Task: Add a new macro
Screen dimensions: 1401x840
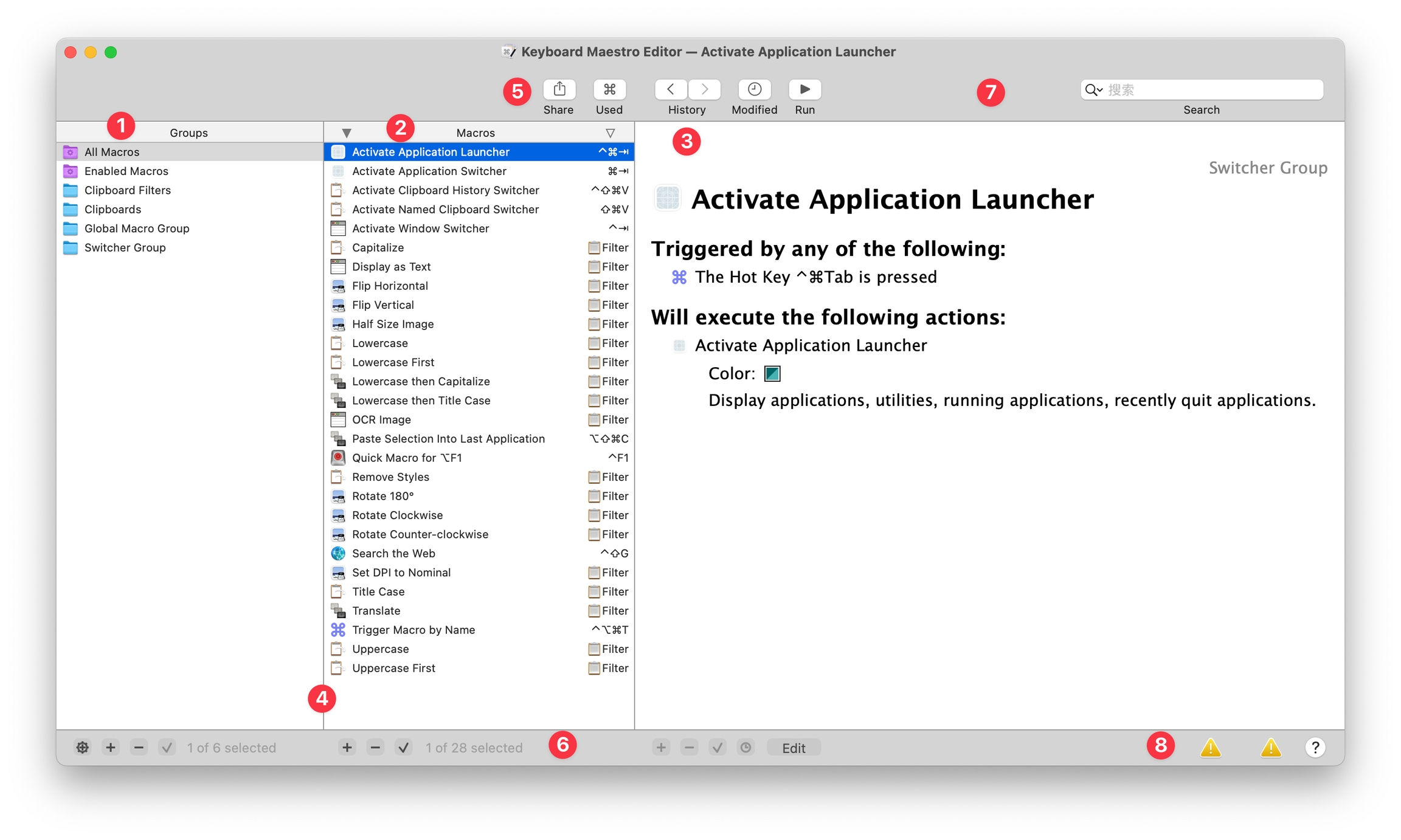Action: coord(347,747)
